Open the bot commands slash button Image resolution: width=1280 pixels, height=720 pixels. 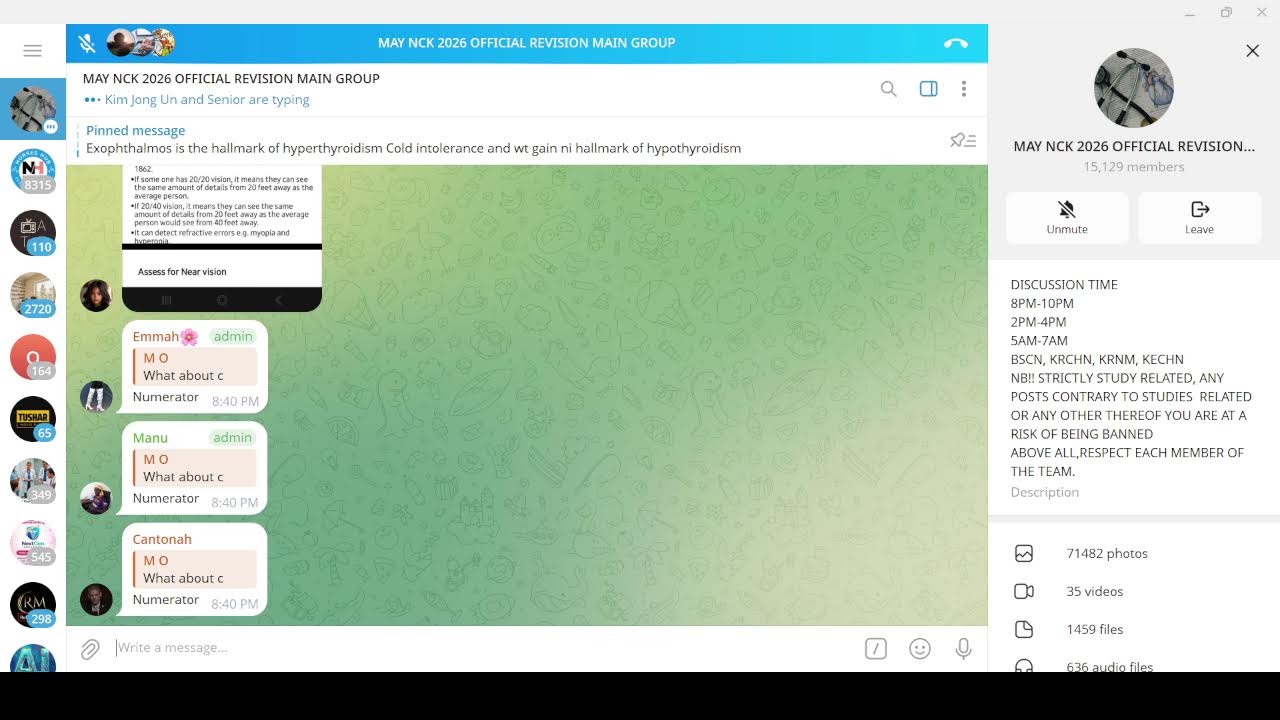coord(876,649)
